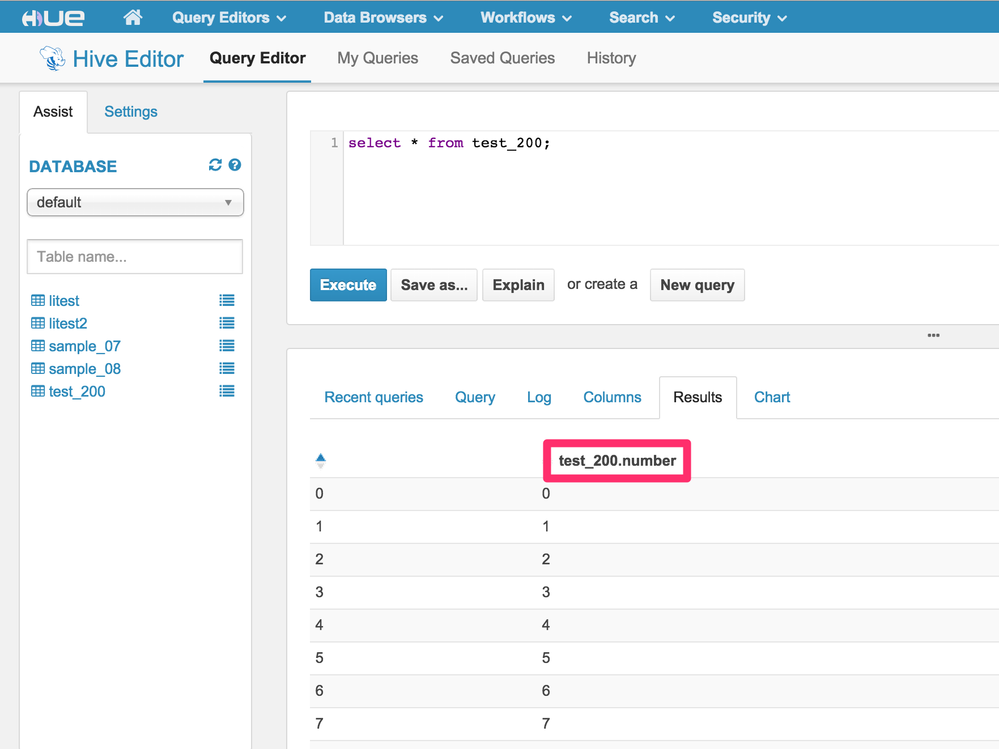This screenshot has height=749, width=999.
Task: Open the list icon next to litest
Action: tap(227, 300)
